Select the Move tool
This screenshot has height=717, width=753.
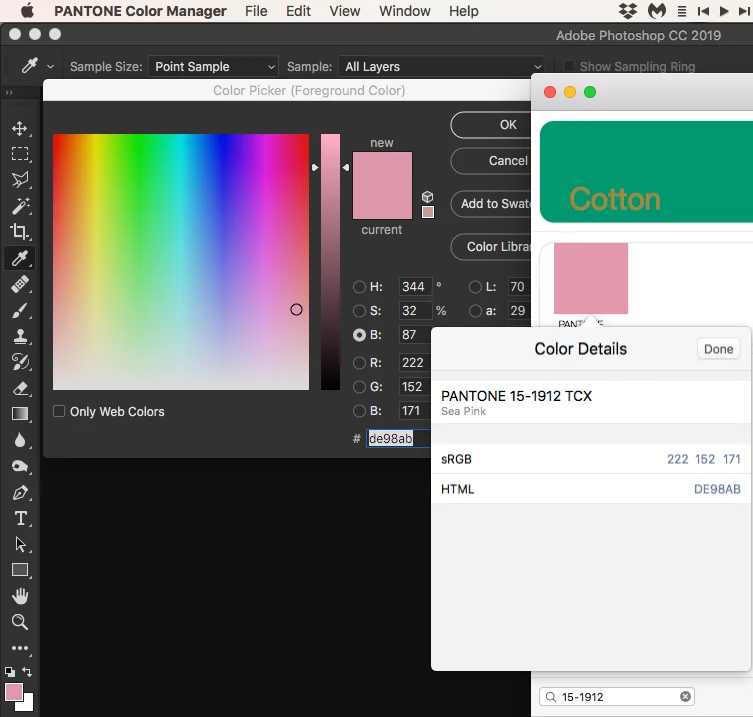coord(20,129)
